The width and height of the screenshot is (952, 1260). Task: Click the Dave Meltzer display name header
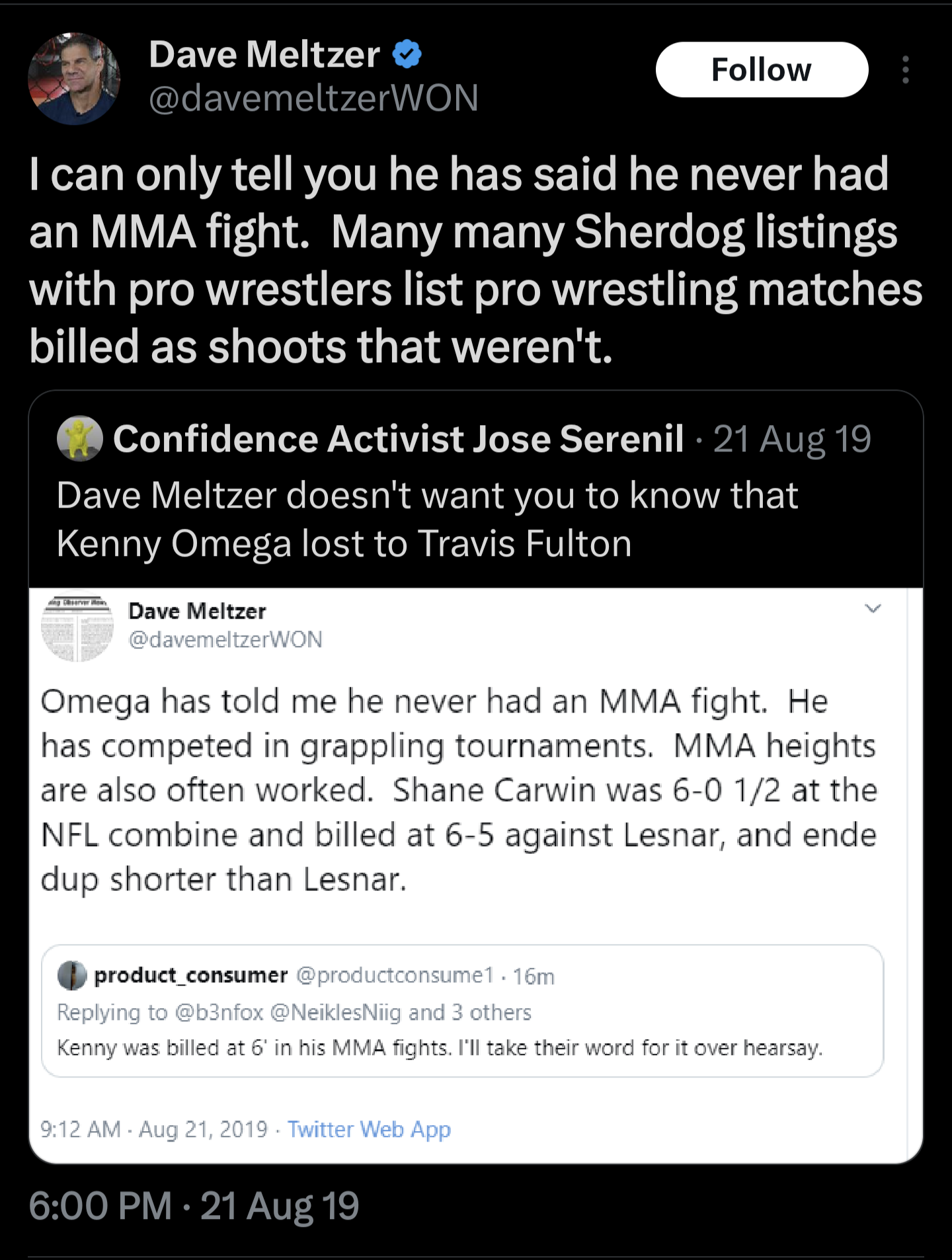point(264,54)
